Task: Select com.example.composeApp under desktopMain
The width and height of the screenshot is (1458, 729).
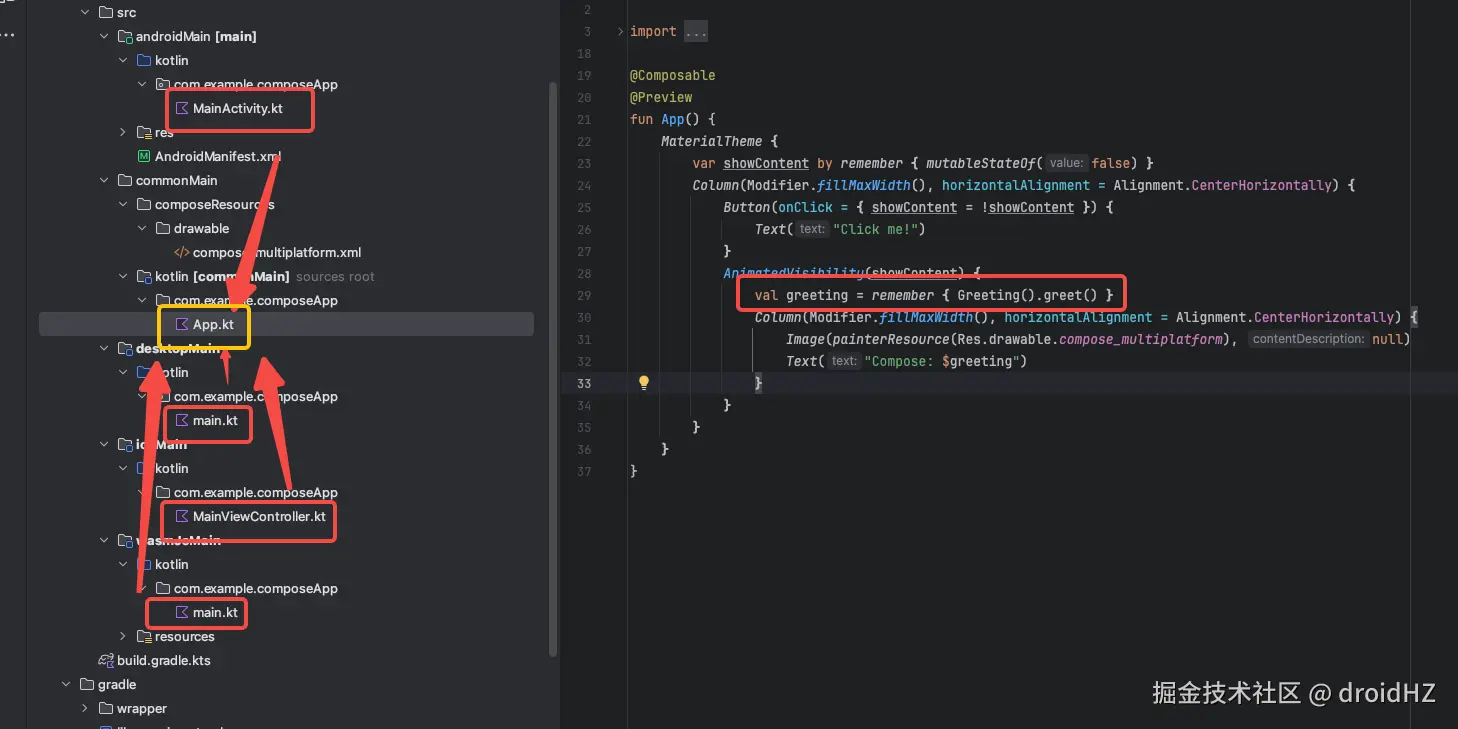Action: (x=255, y=396)
